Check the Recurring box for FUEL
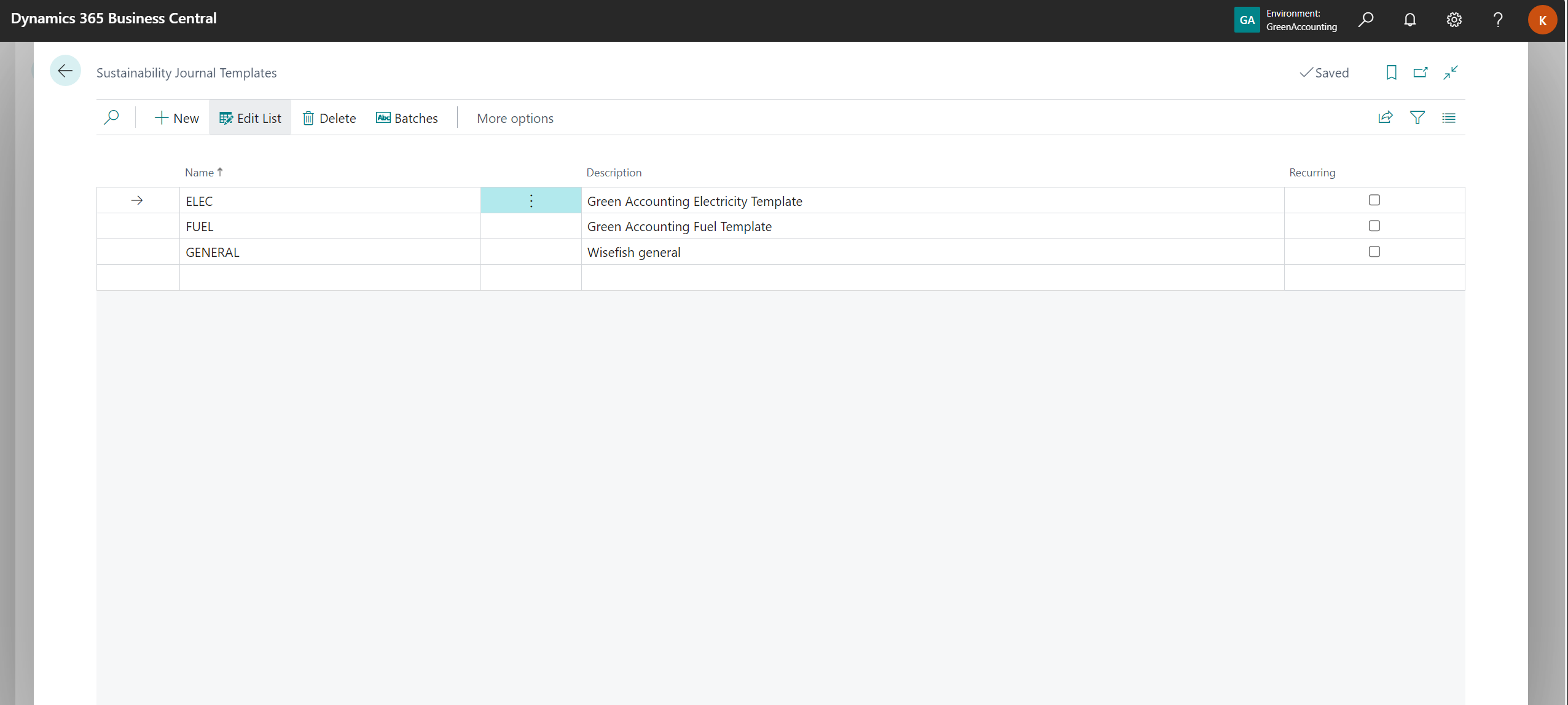Viewport: 1568px width, 705px height. point(1374,226)
